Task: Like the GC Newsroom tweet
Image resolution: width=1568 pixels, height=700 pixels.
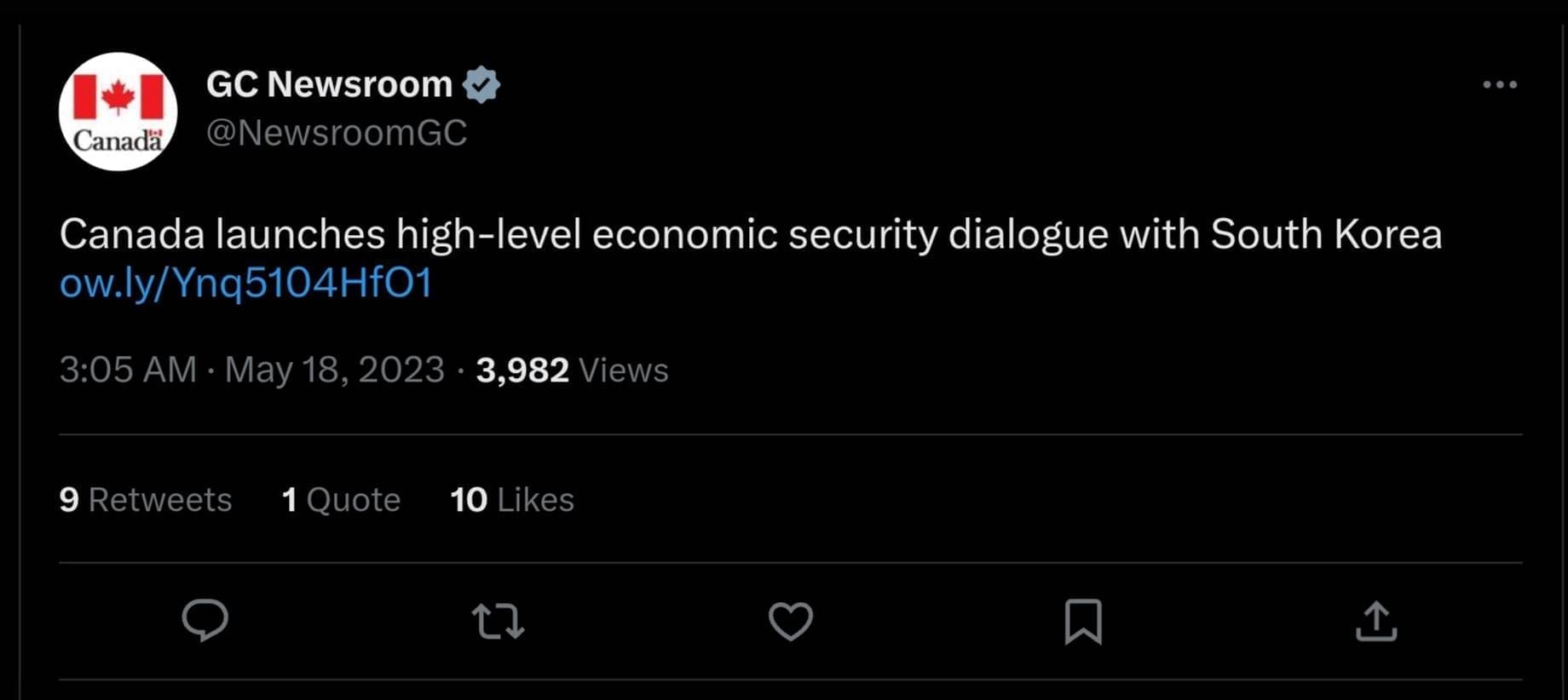Action: pos(791,623)
